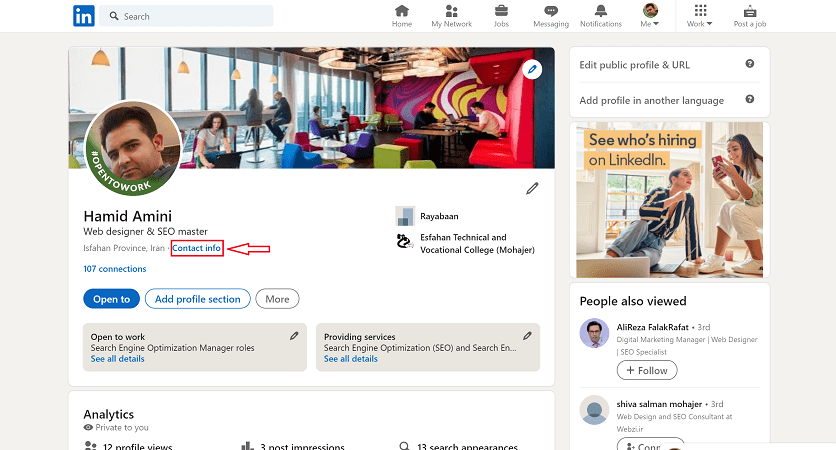Go to Jobs

point(501,17)
